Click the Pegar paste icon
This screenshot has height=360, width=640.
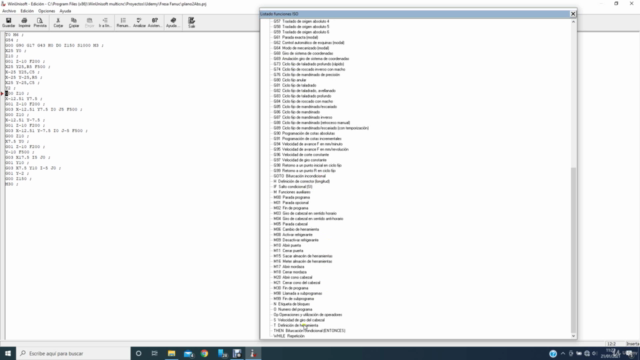[89, 22]
